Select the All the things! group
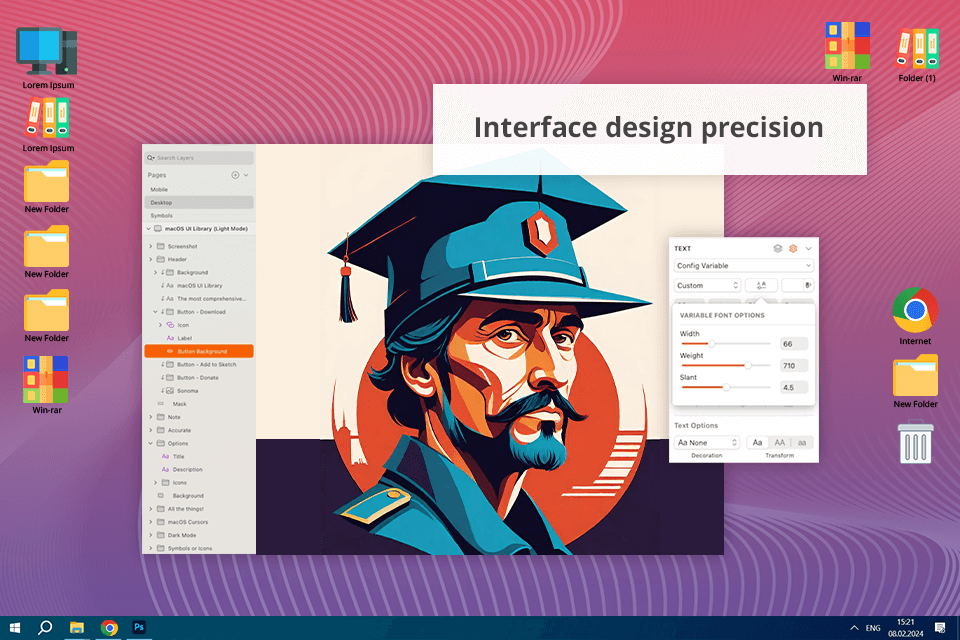This screenshot has width=960, height=640. tap(199, 509)
